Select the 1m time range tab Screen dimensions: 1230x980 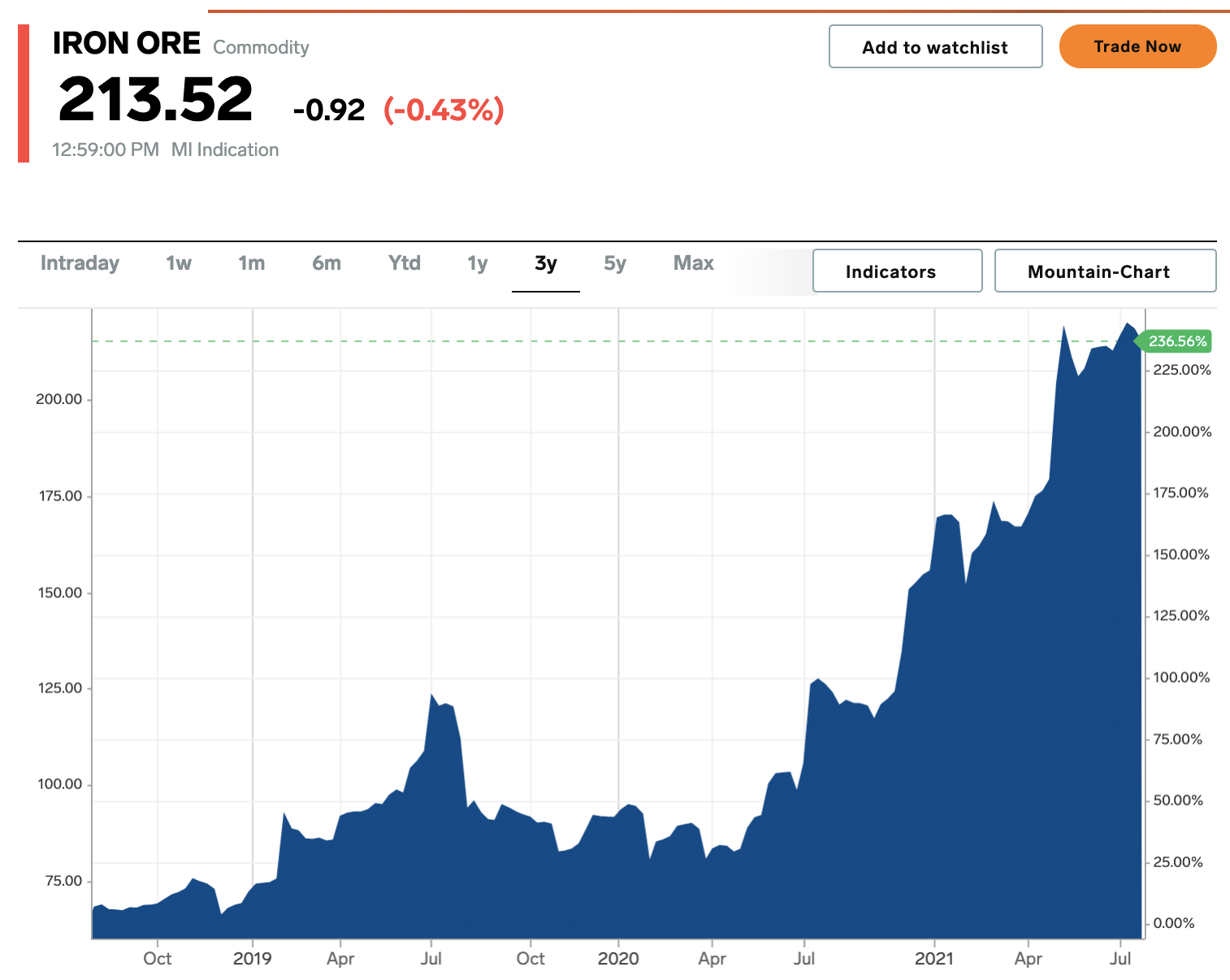(x=251, y=263)
